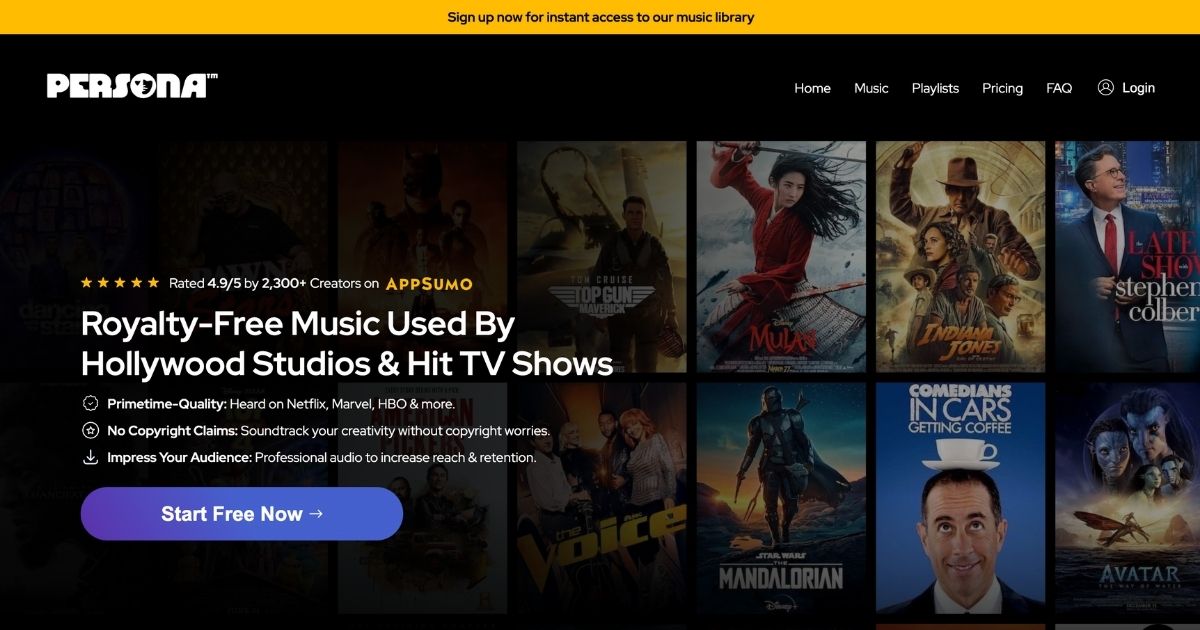Click the Persona logo
1200x630 pixels.
click(x=132, y=86)
